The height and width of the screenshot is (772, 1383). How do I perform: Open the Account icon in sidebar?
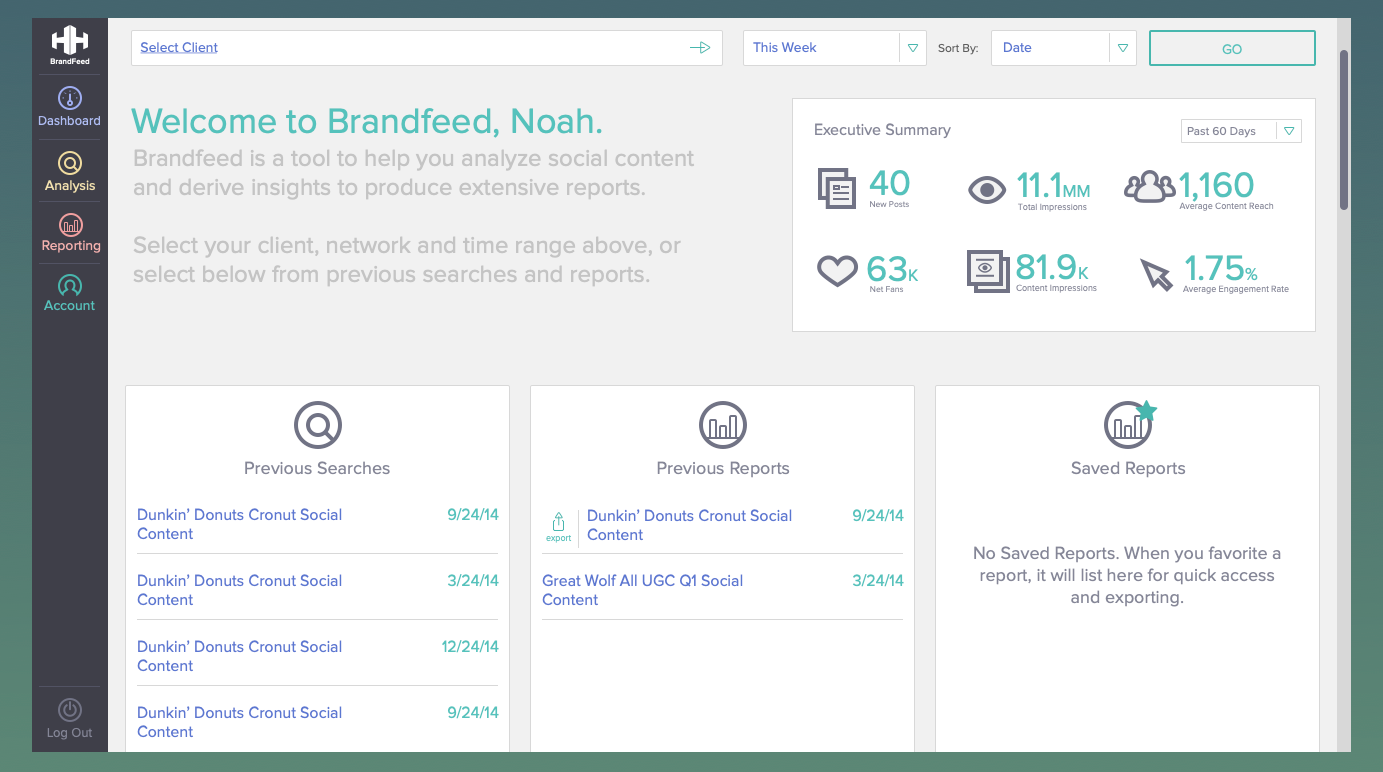[70, 285]
